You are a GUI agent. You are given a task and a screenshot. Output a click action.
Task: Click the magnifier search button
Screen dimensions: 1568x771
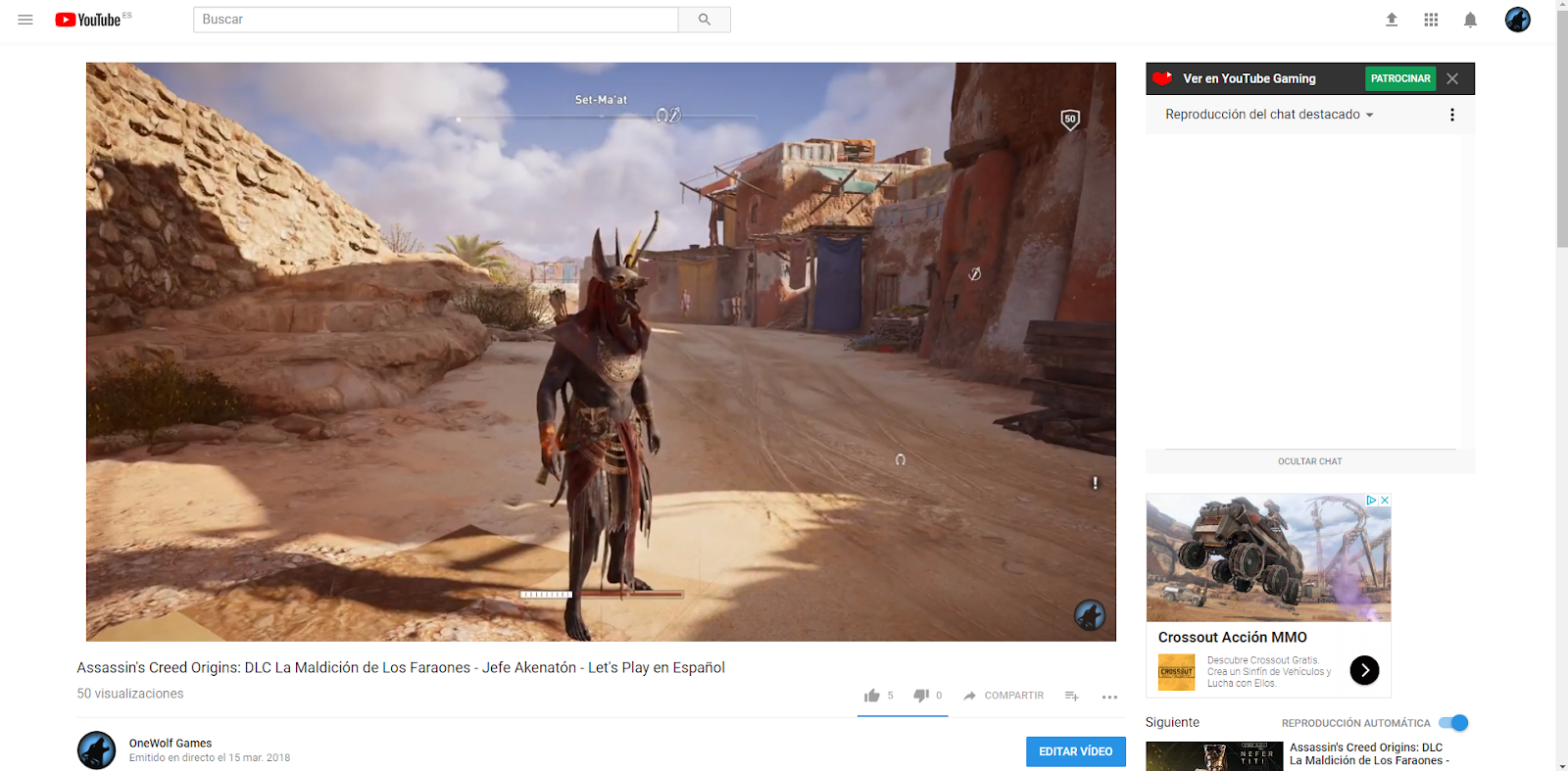[704, 20]
